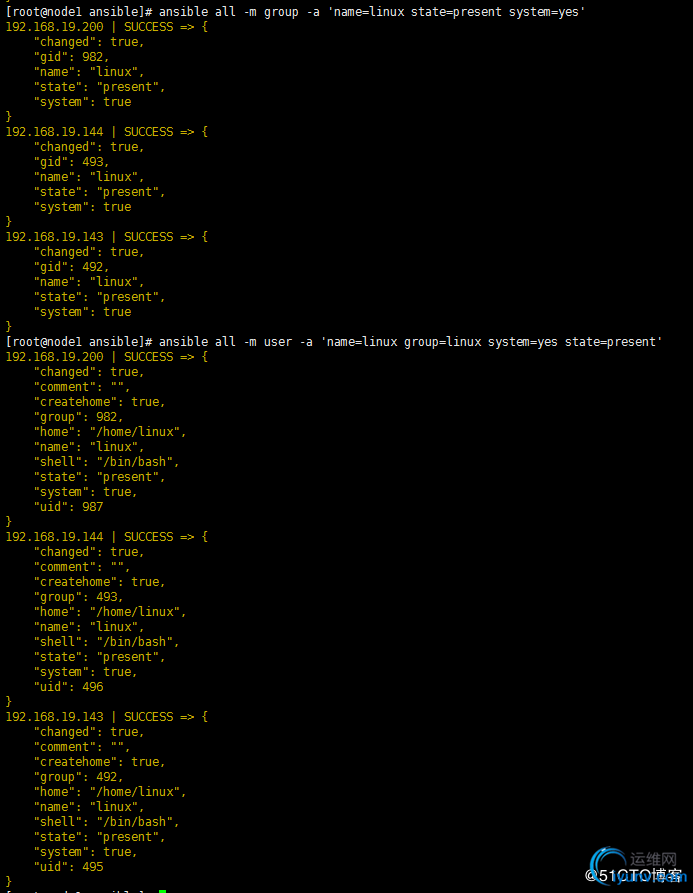The width and height of the screenshot is (693, 893).
Task: Click the green terminal cursor block
Action: (x=162, y=891)
